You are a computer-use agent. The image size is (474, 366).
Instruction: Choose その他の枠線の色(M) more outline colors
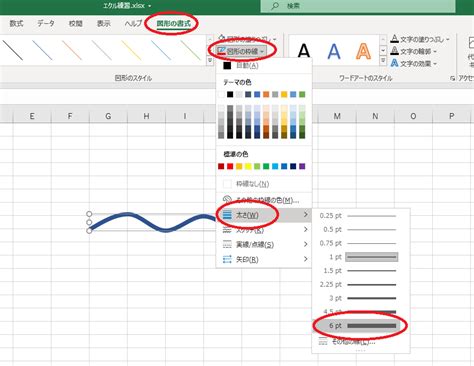click(264, 200)
